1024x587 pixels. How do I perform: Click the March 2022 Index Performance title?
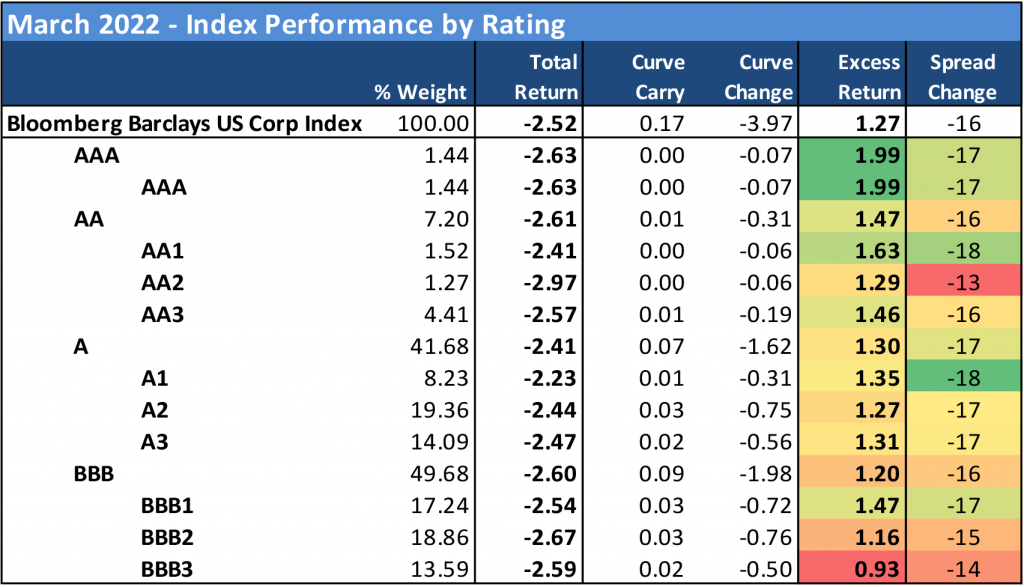(x=287, y=23)
